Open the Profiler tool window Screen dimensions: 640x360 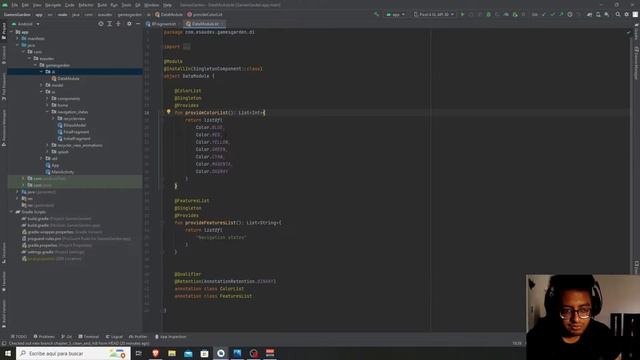pos(138,337)
